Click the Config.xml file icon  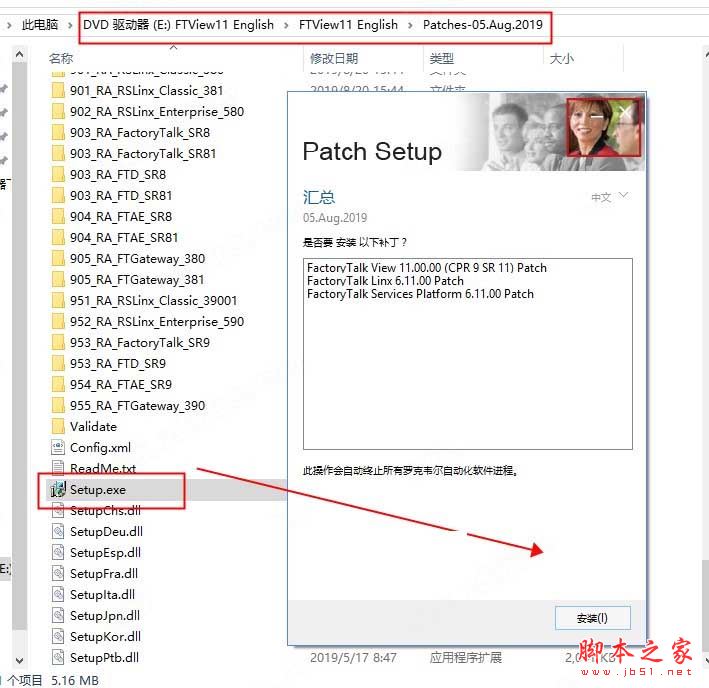click(x=58, y=448)
